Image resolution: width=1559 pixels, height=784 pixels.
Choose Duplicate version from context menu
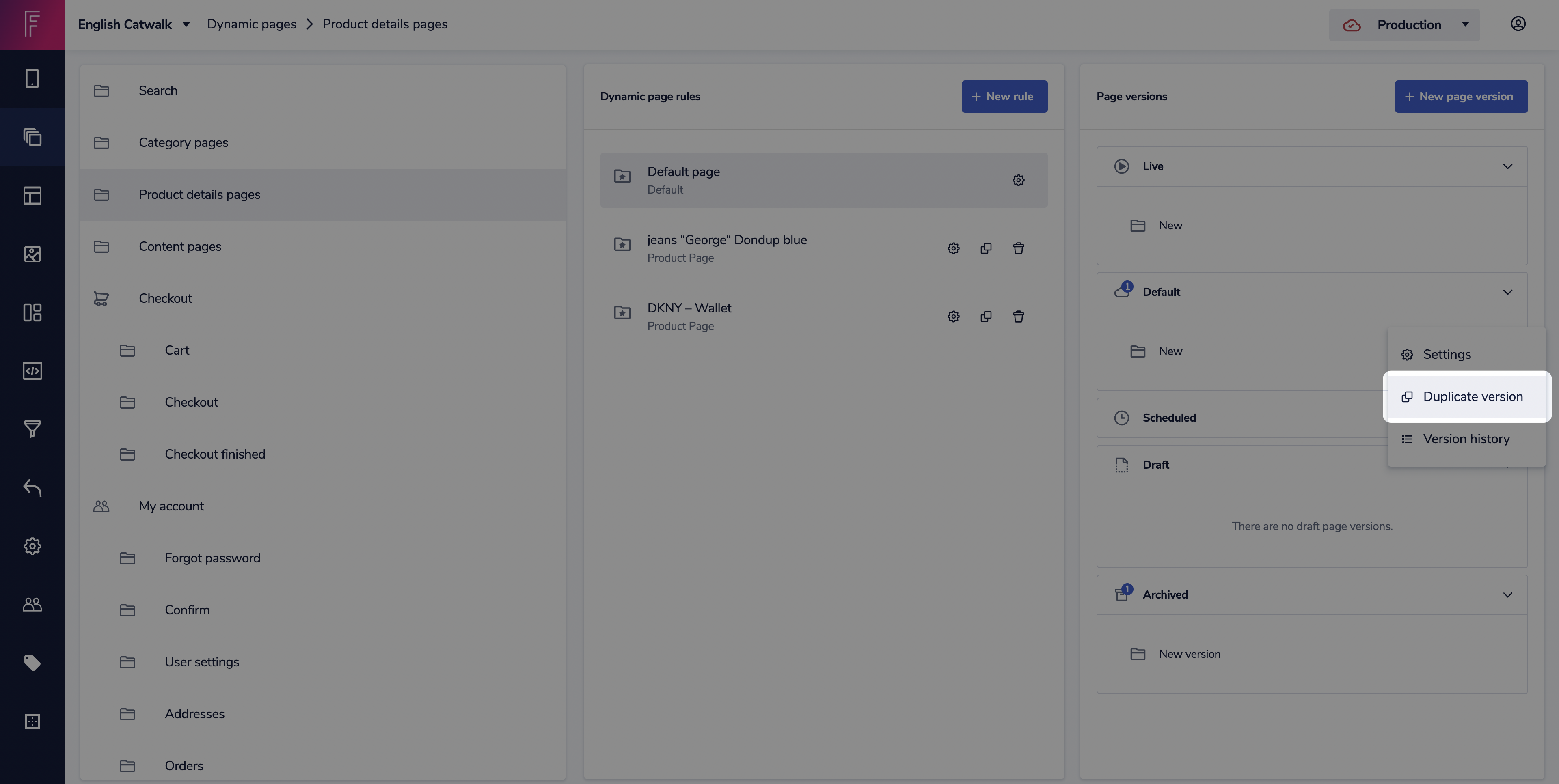pyautogui.click(x=1472, y=397)
